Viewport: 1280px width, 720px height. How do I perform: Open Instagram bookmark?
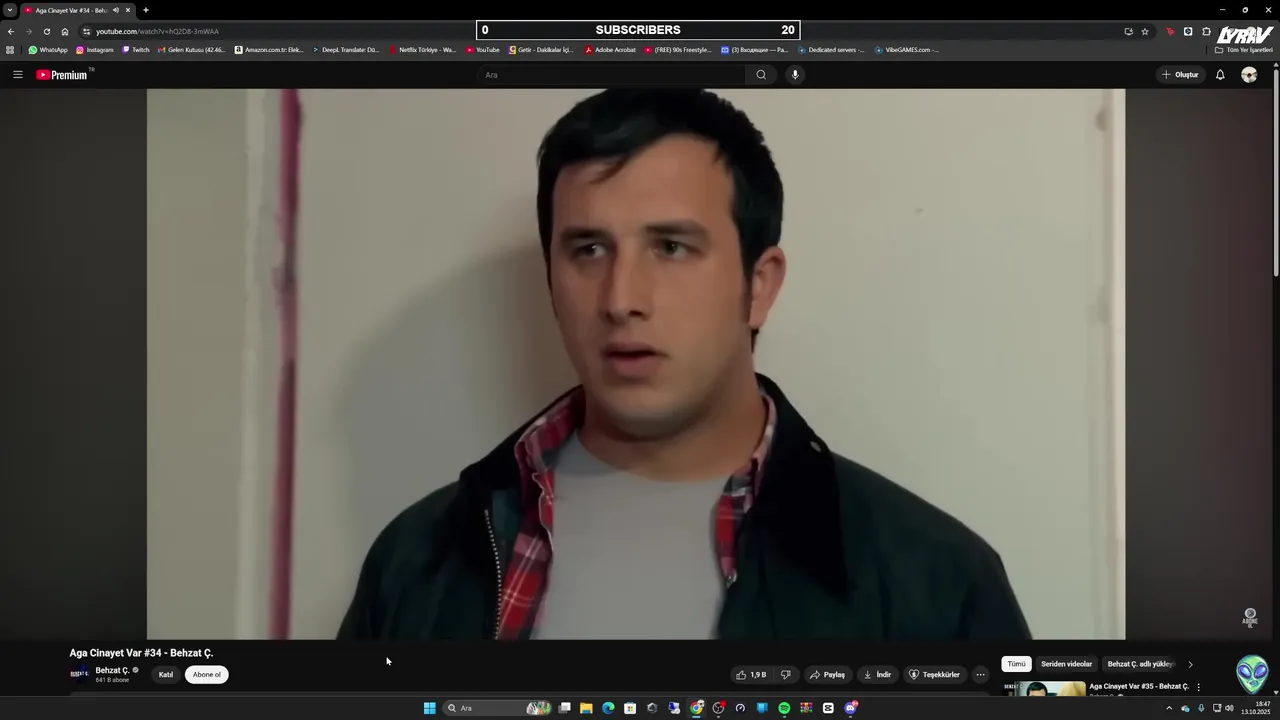coord(95,50)
